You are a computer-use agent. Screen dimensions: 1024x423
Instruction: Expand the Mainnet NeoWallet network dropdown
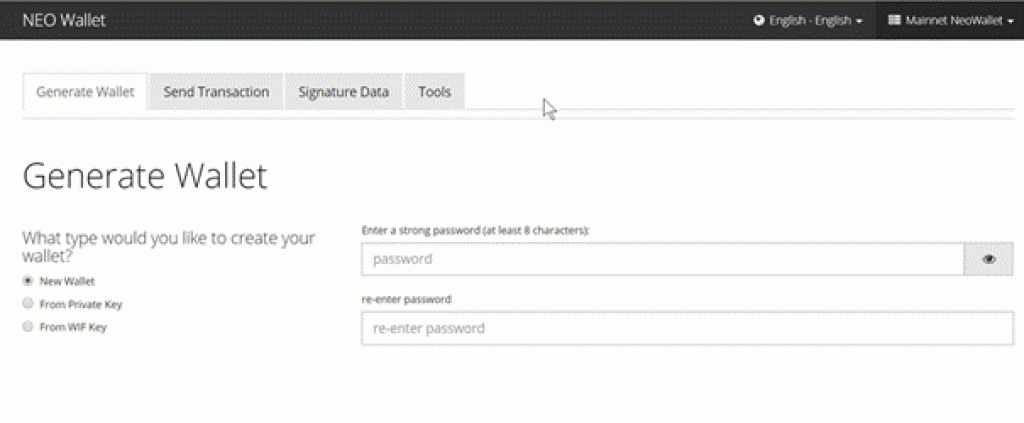tap(951, 20)
